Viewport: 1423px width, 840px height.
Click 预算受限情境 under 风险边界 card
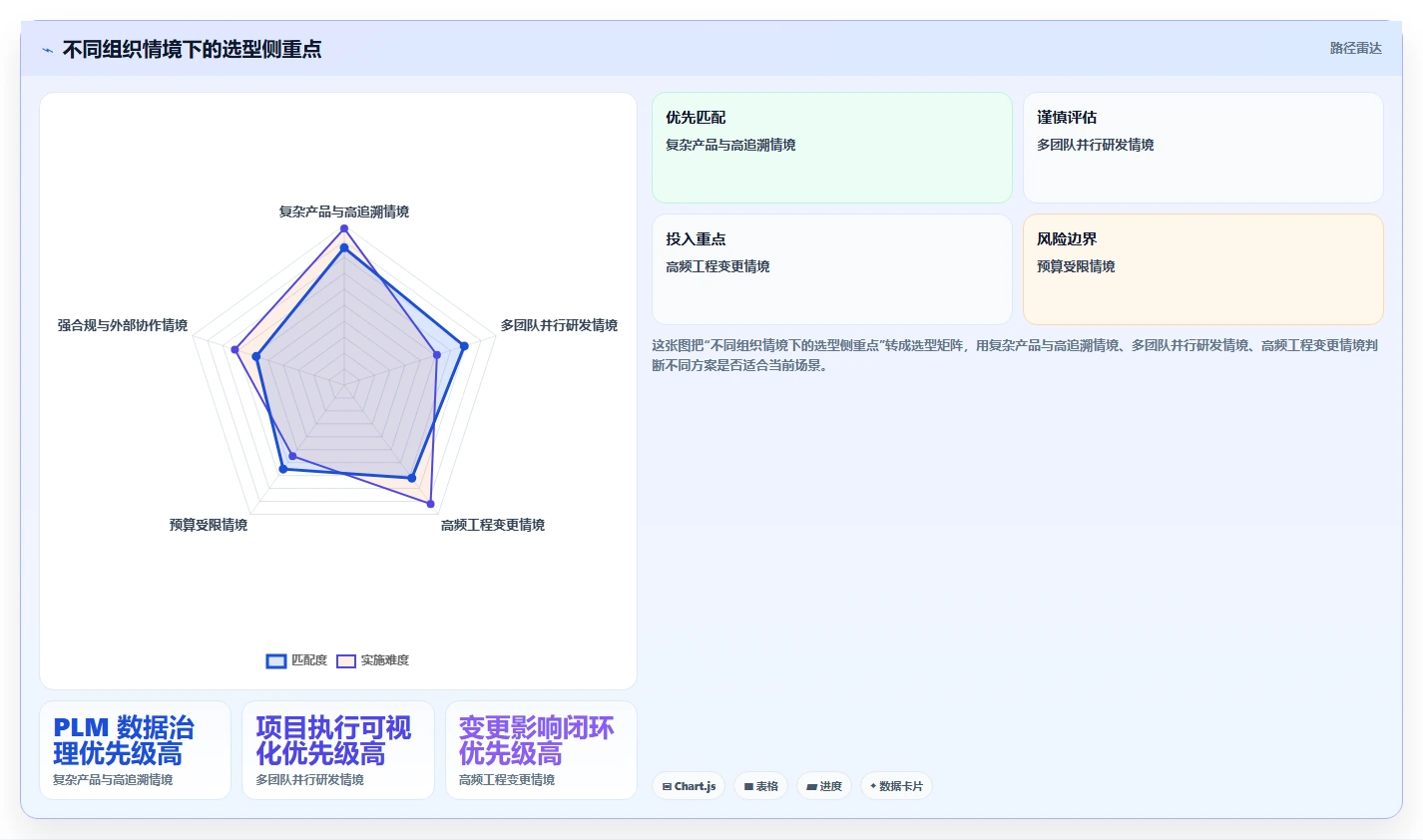(x=1076, y=266)
